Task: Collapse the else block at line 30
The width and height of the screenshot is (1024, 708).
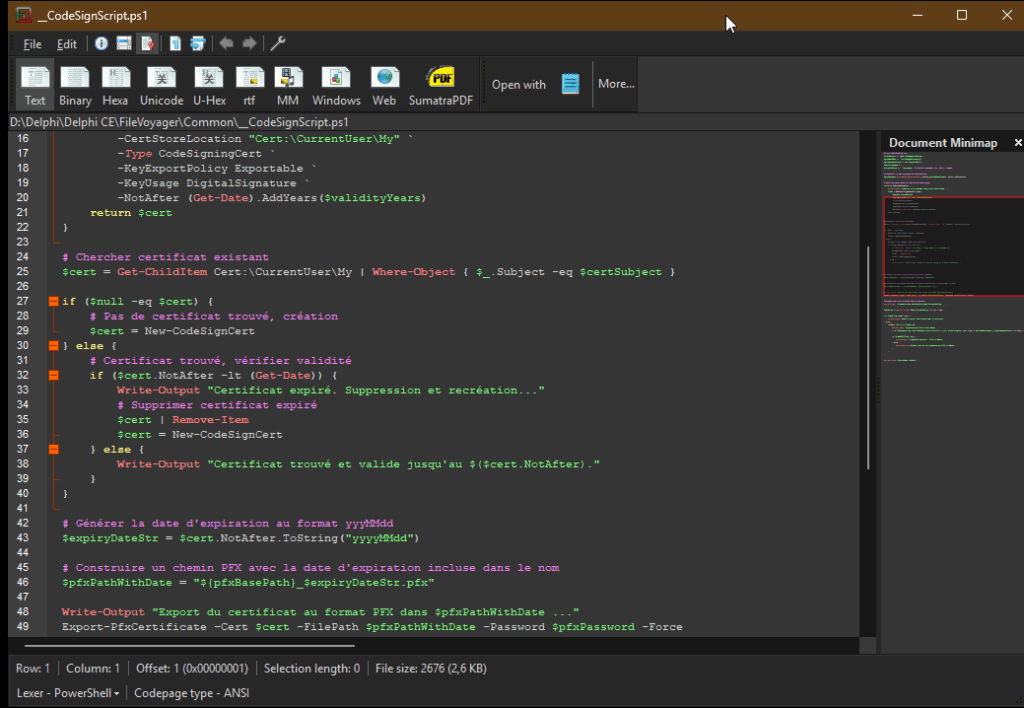Action: pos(53,346)
